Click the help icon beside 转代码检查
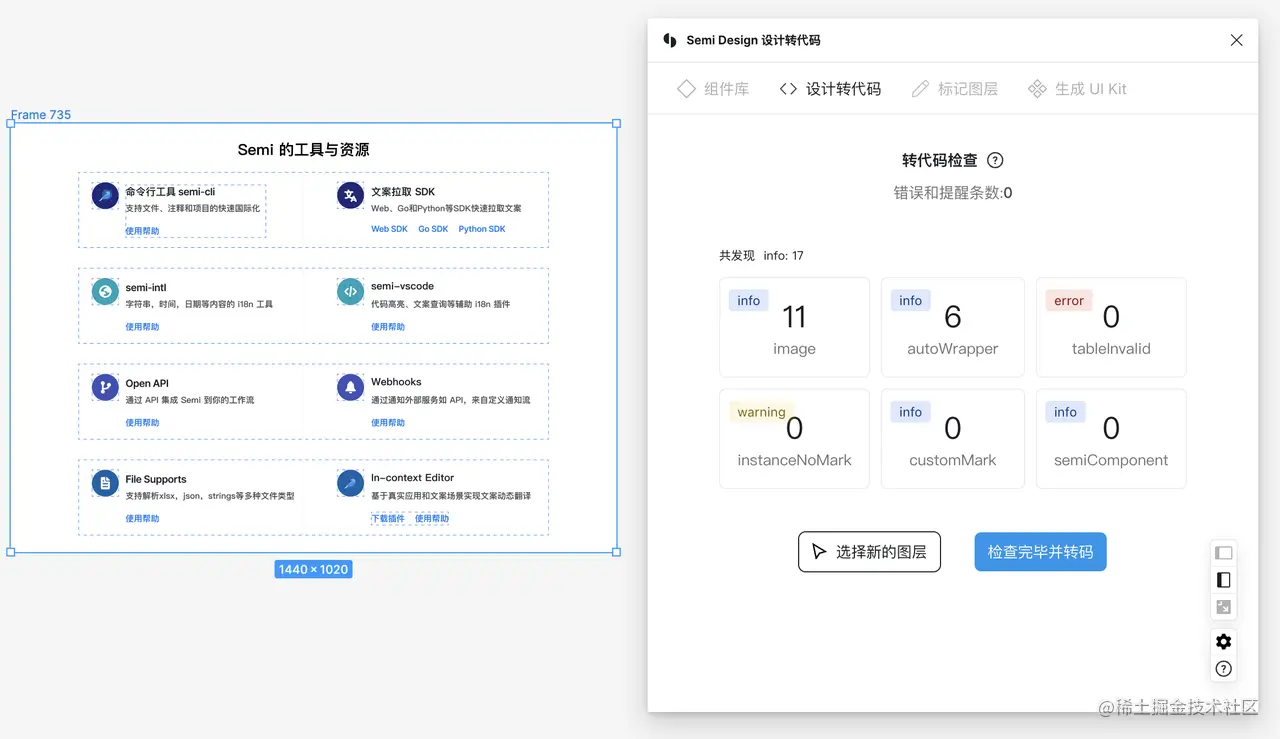This screenshot has width=1280, height=739. 995,160
